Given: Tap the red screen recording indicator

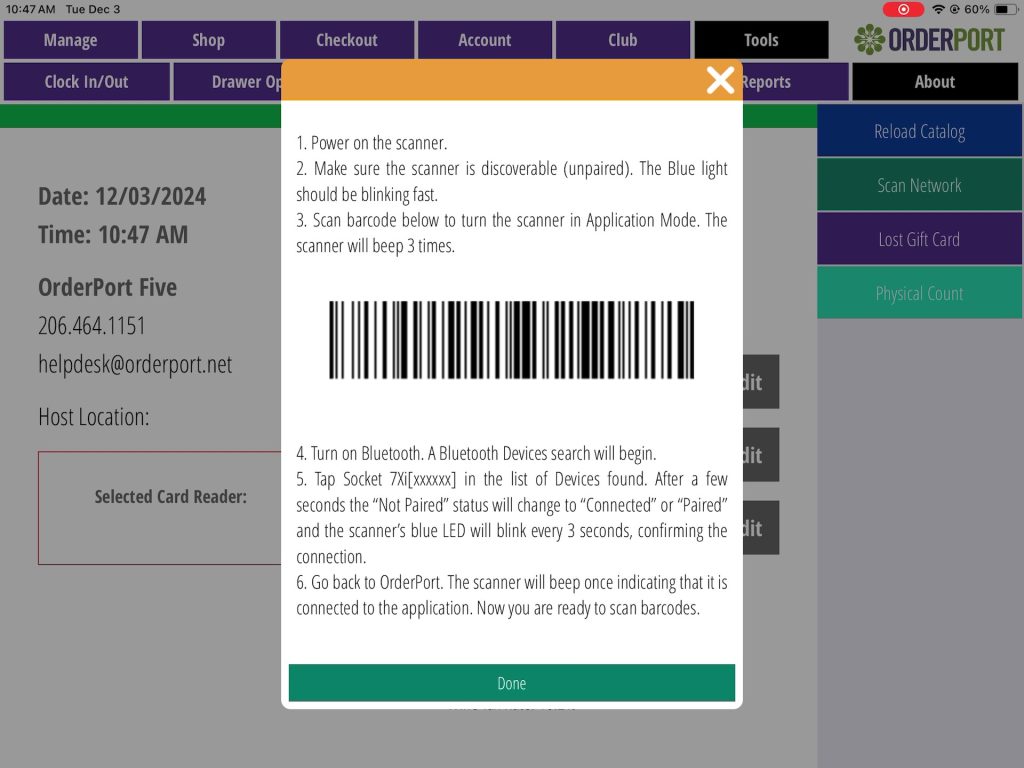Looking at the screenshot, I should (x=903, y=9).
